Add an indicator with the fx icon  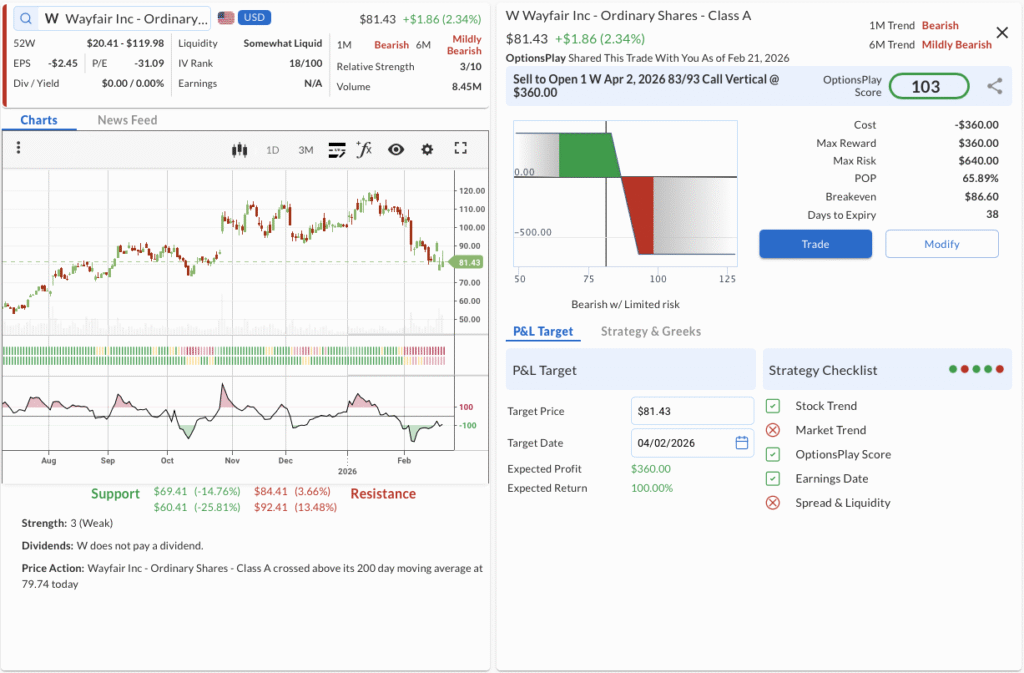point(364,150)
